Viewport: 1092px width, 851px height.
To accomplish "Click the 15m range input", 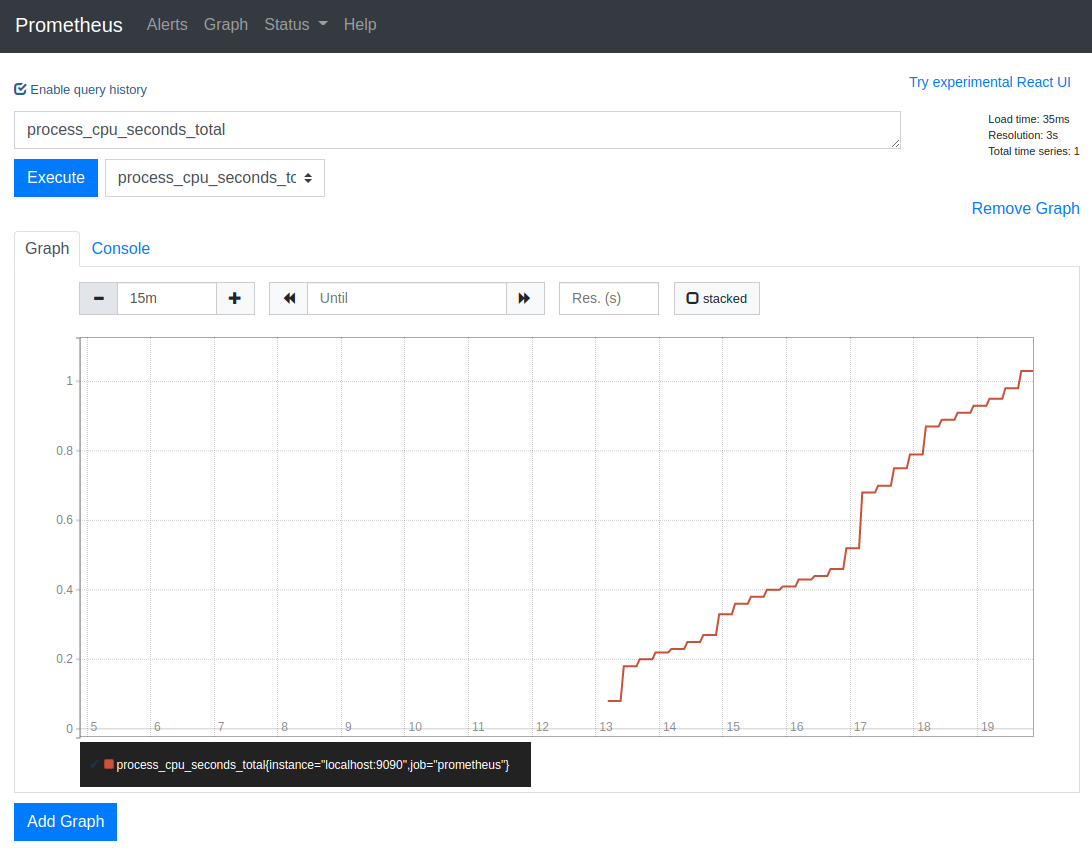I will click(167, 298).
